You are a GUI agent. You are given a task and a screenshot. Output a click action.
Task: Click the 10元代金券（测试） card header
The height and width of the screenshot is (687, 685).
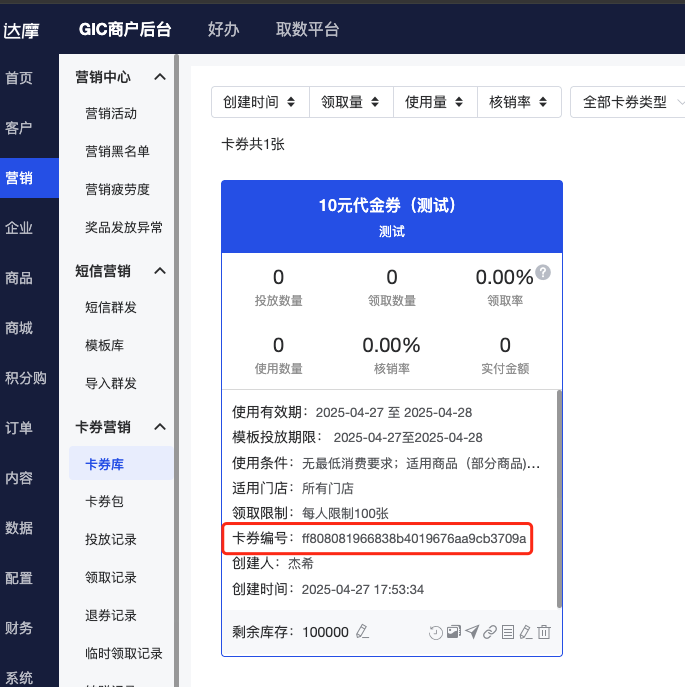(x=391, y=216)
